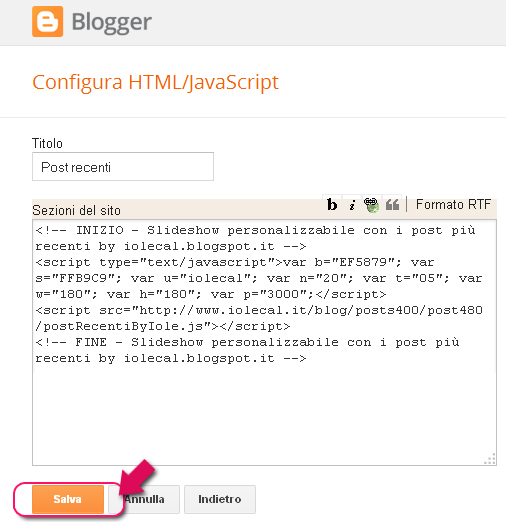Viewport: 506px width, 522px height.
Task: Place cursor on the FINE comment line
Action: (247, 342)
